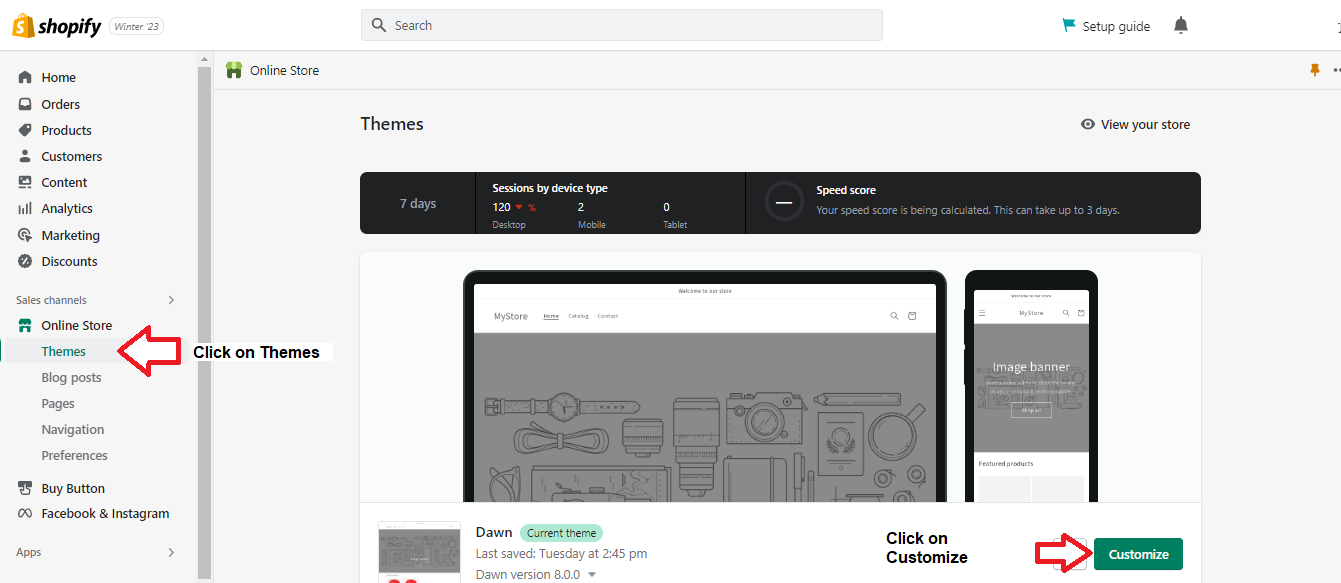Click the Dawn theme thumbnail

419,552
